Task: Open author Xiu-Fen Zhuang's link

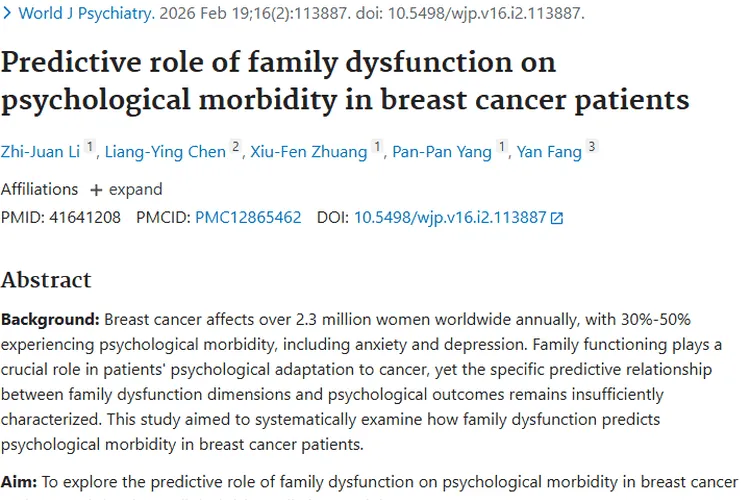Action: (309, 151)
